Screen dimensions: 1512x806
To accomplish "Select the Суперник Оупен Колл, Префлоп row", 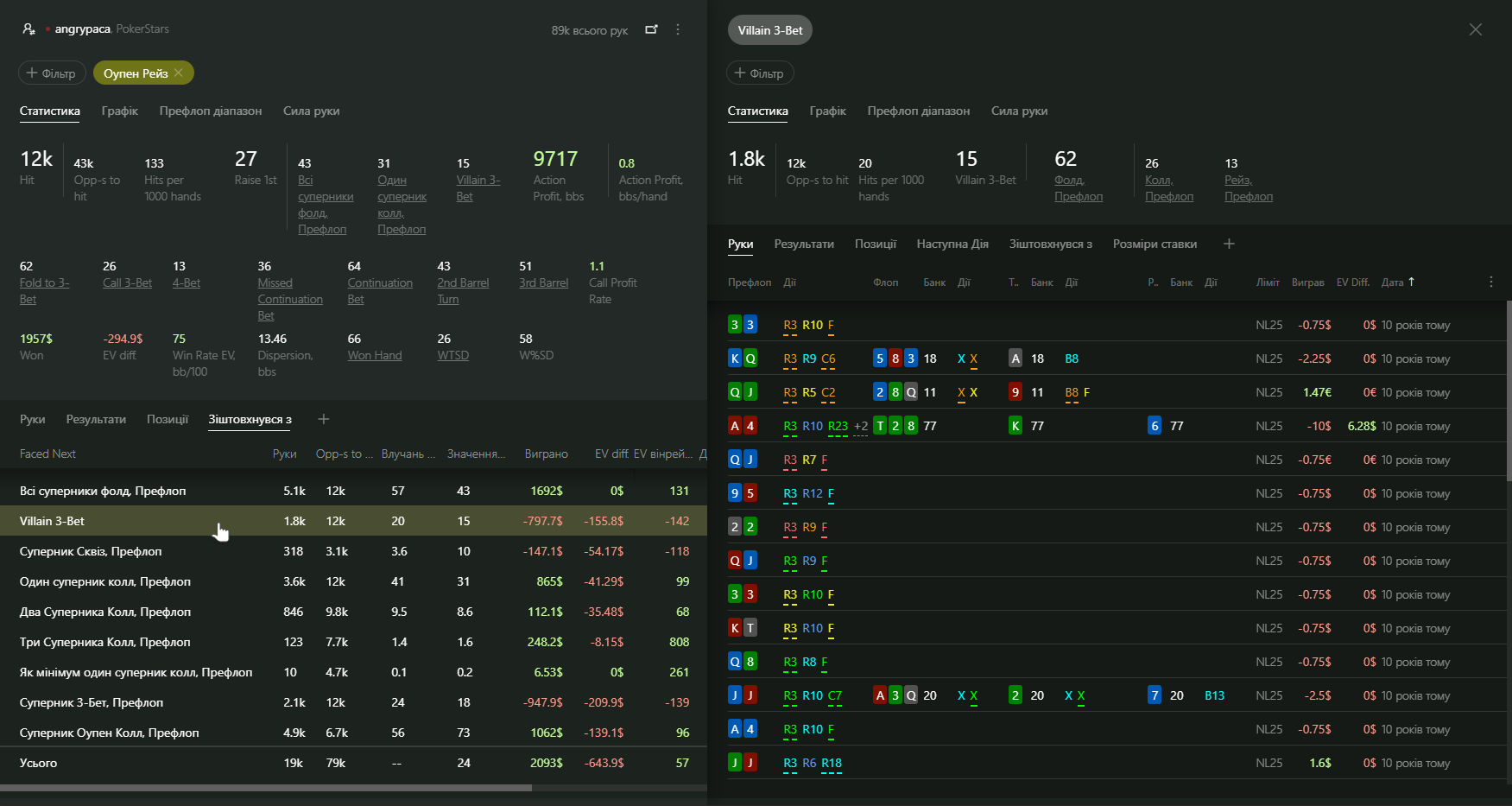I will [x=353, y=733].
